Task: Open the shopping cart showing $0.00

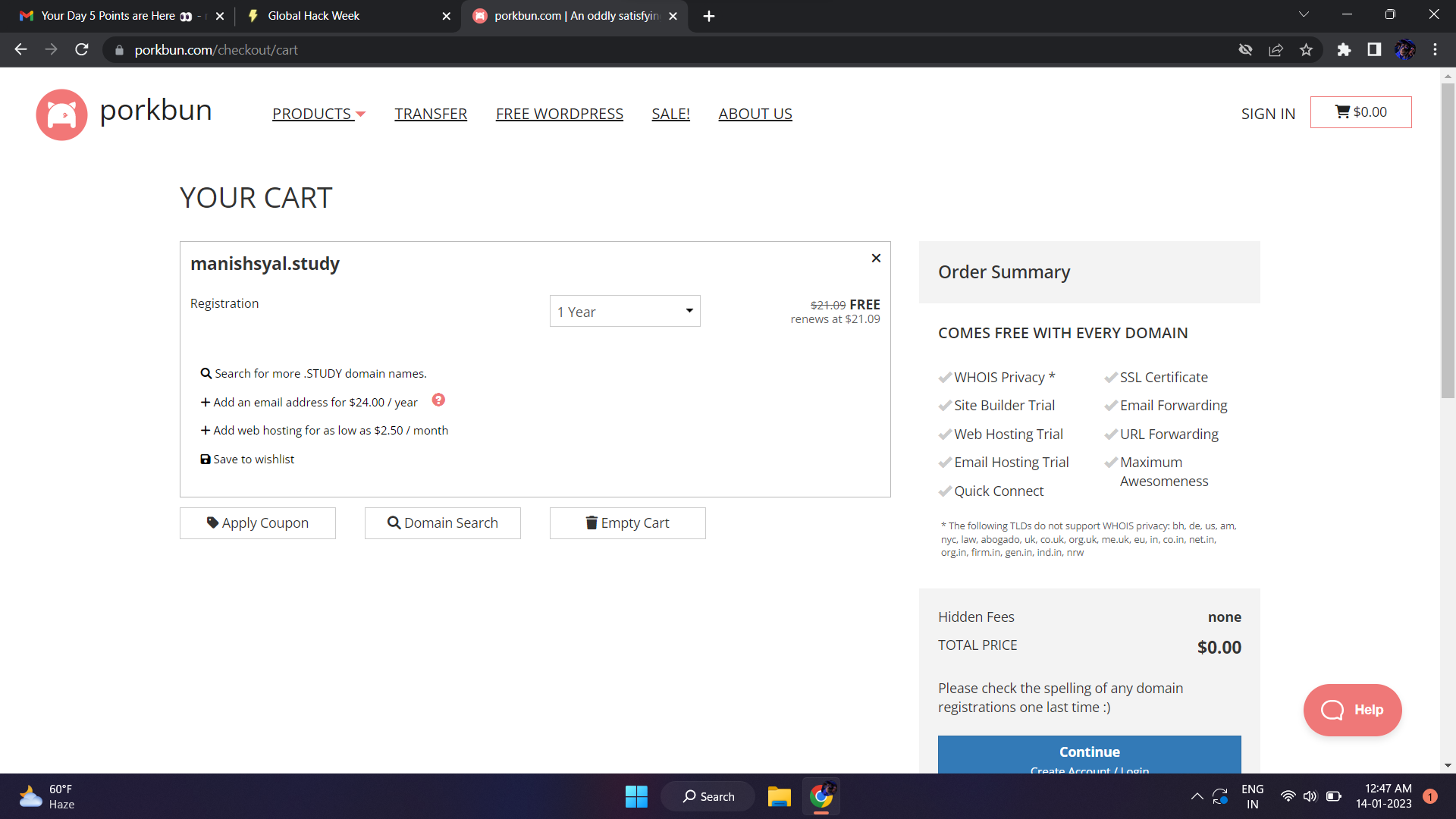Action: 1360,112
